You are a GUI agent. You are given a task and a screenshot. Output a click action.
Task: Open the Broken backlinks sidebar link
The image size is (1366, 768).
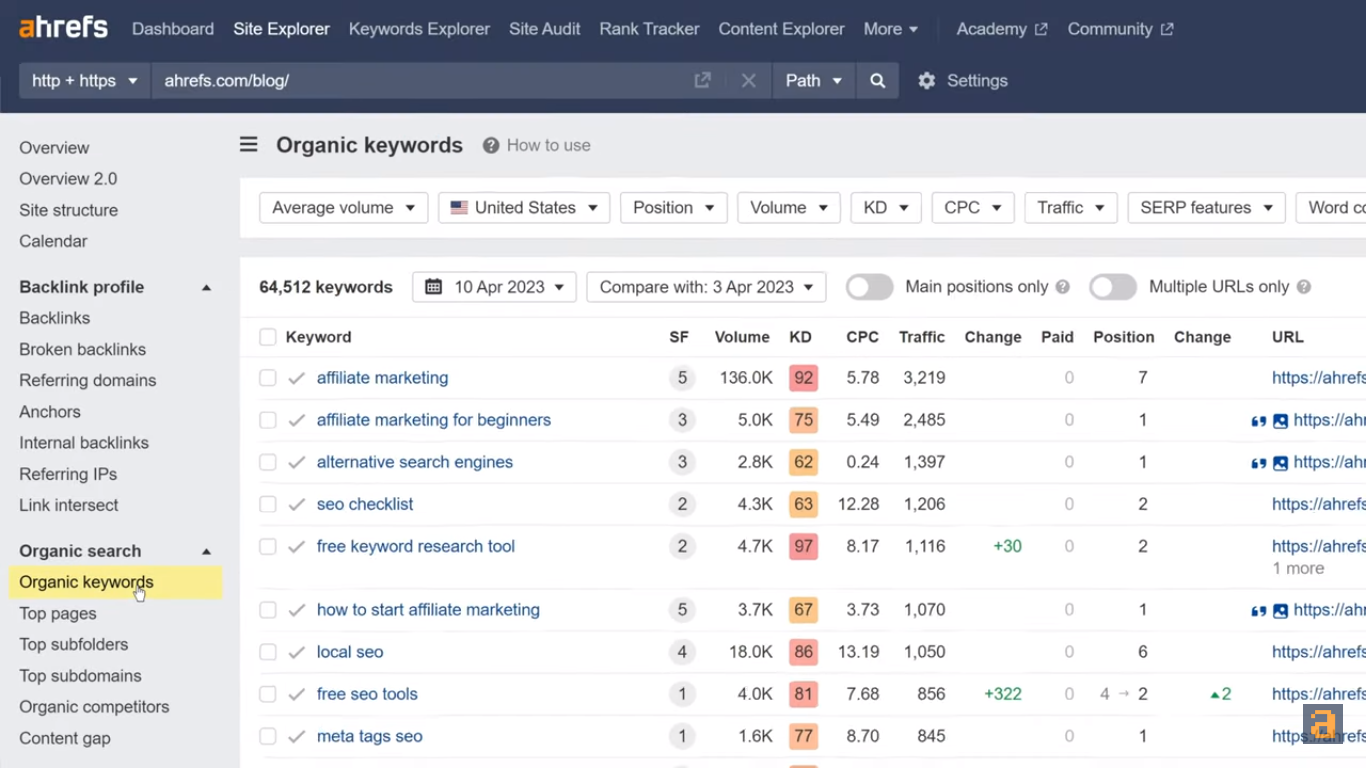tap(82, 349)
